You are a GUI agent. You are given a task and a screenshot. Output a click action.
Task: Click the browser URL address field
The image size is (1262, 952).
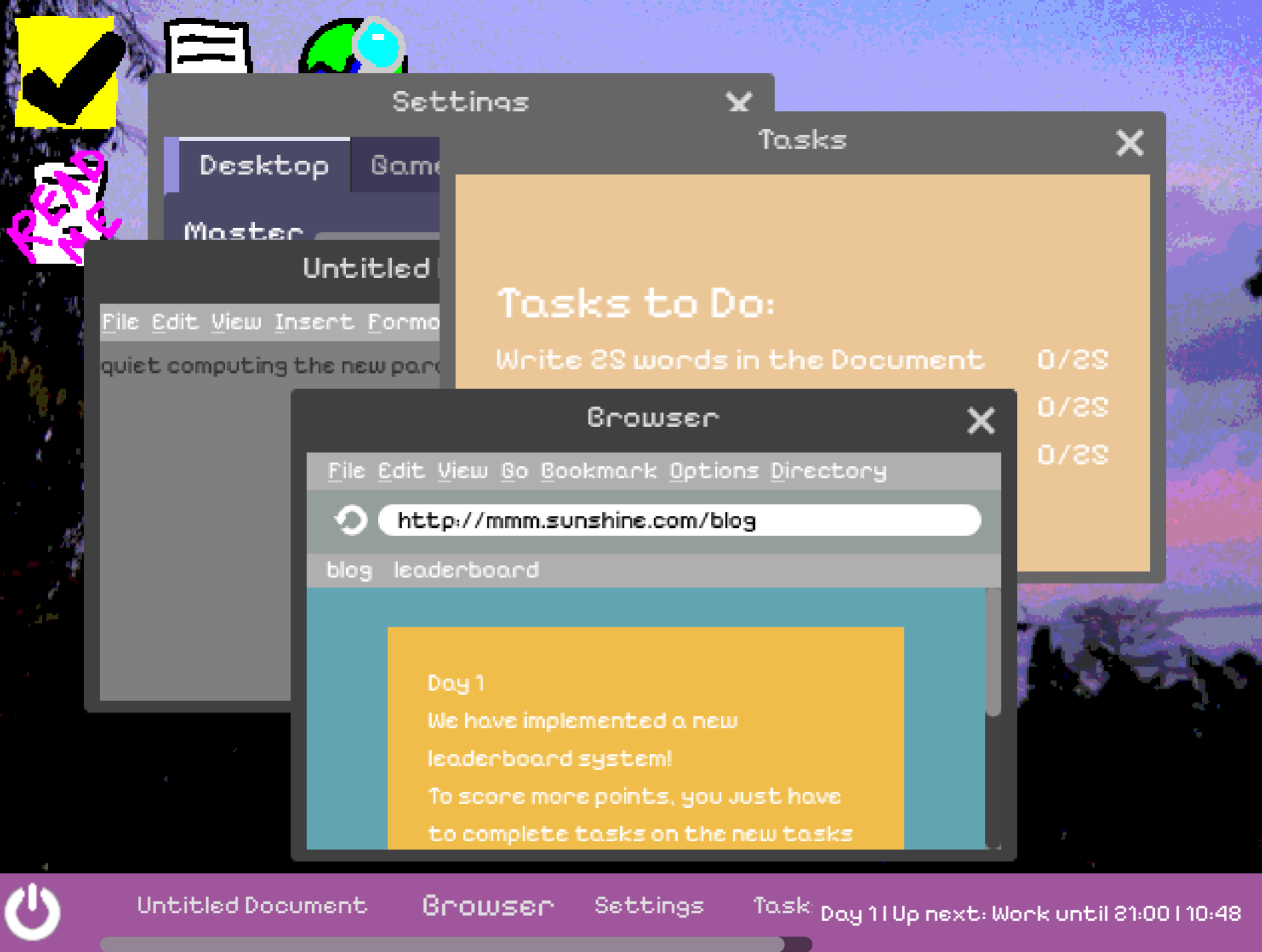(679, 521)
